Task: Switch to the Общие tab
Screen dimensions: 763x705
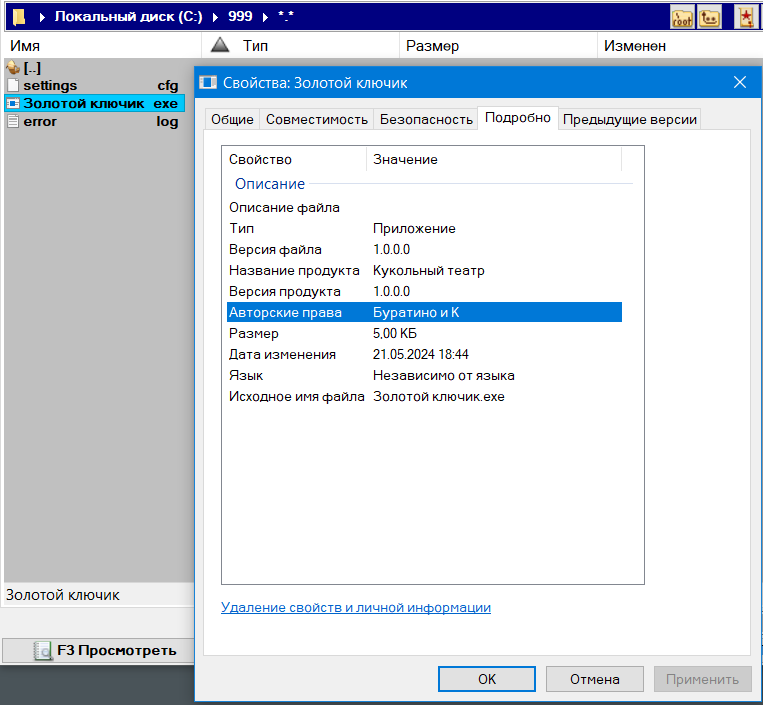Action: [231, 119]
